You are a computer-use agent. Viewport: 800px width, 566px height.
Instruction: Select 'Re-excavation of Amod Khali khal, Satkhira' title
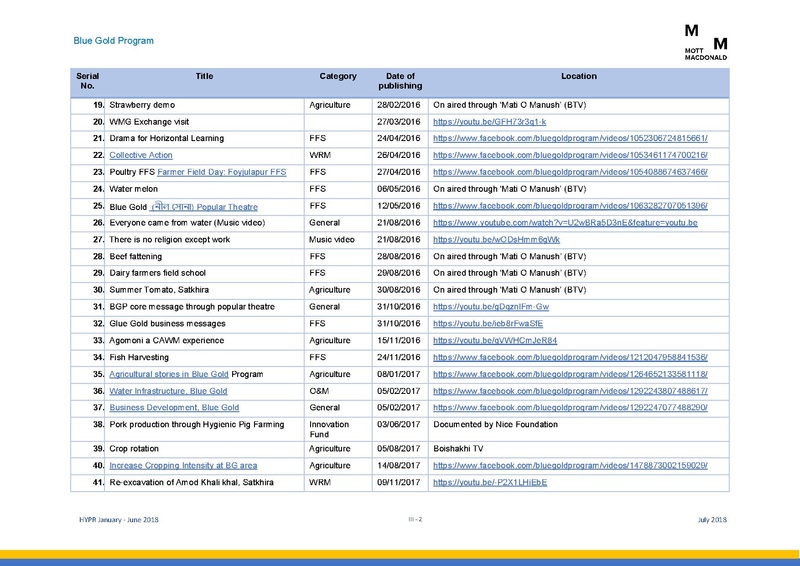point(191,482)
